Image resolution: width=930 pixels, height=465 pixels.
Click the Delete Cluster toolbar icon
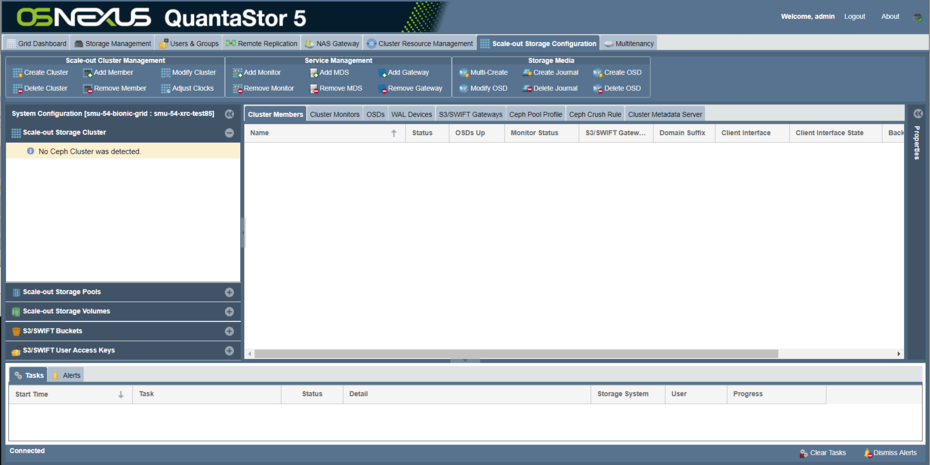click(17, 89)
